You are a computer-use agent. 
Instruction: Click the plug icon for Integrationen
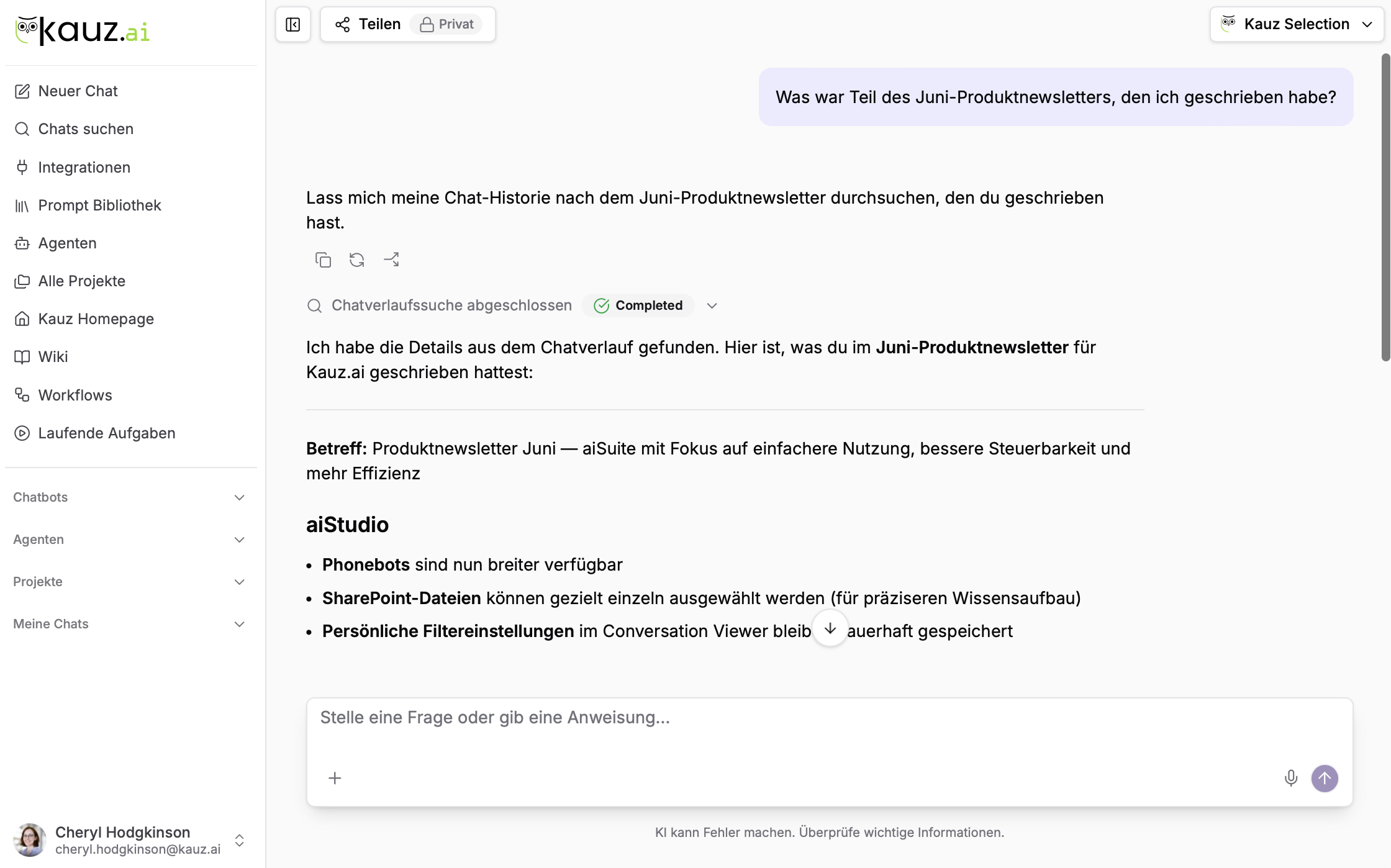click(x=22, y=167)
